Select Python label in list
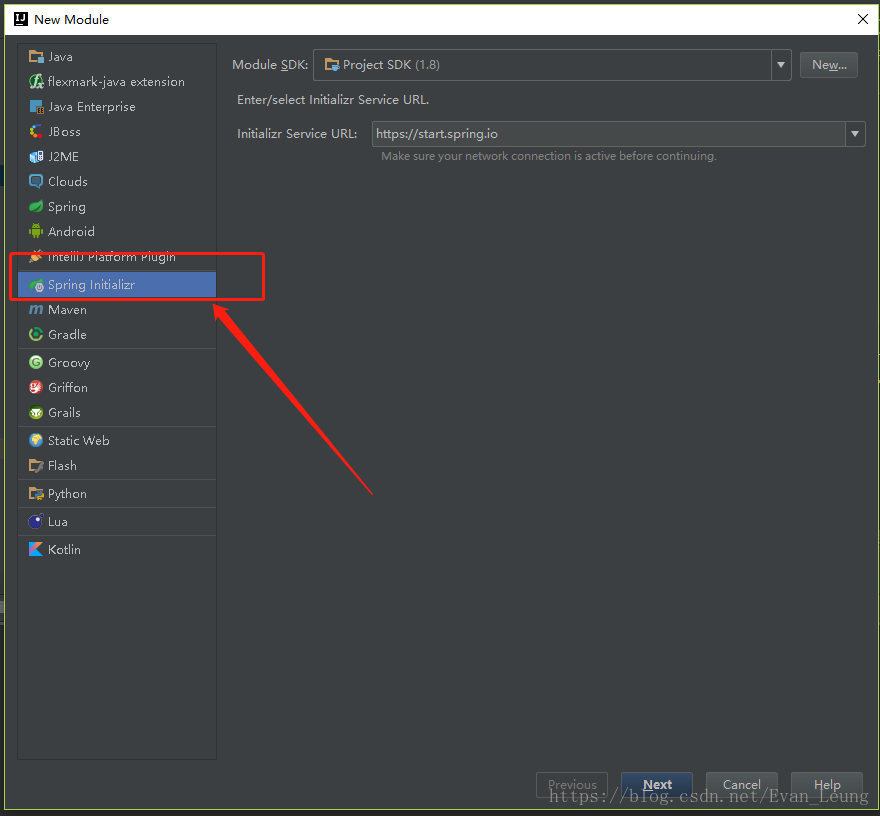This screenshot has width=880, height=816. pos(67,494)
